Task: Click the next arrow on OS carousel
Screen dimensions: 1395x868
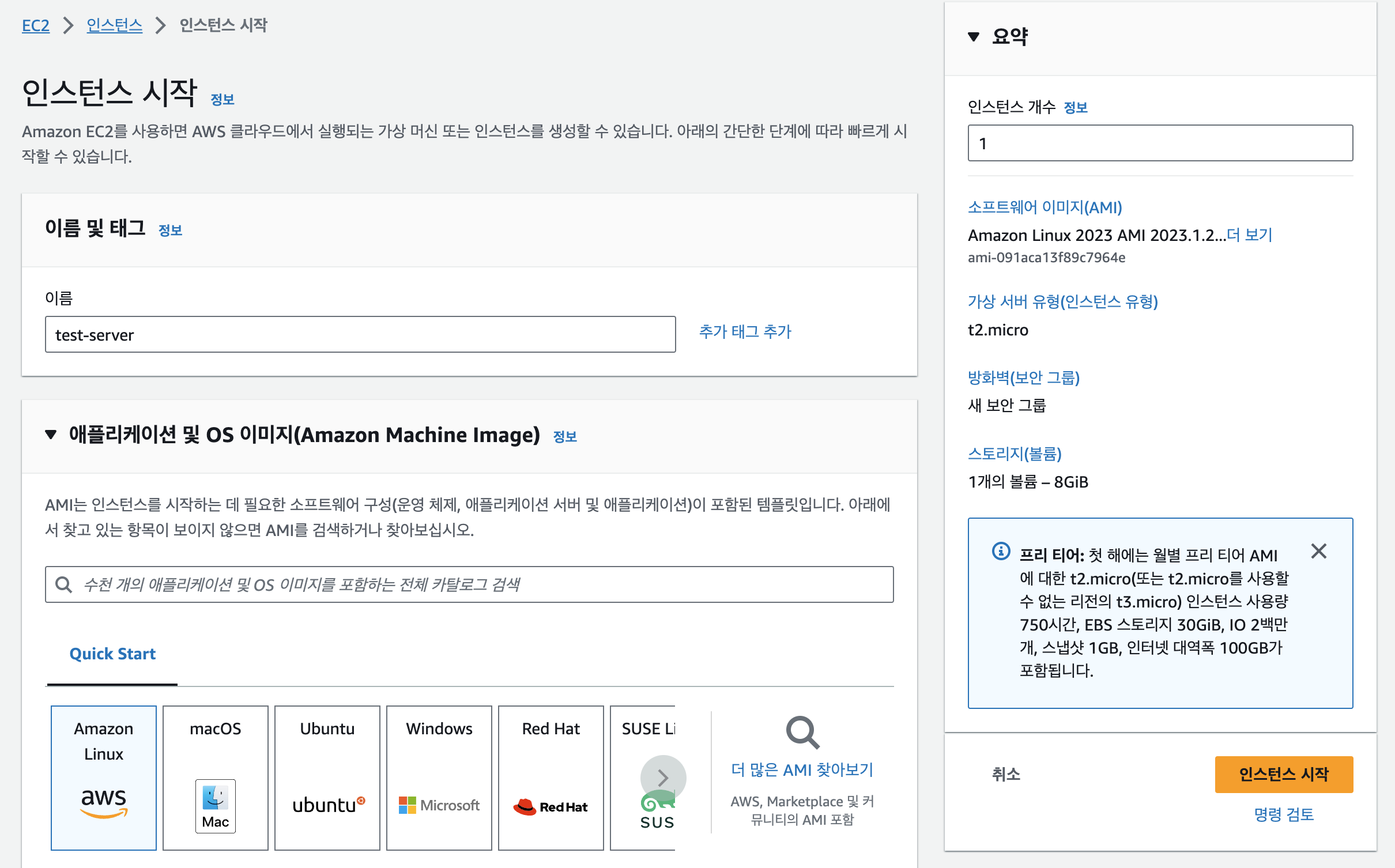Action: (663, 778)
